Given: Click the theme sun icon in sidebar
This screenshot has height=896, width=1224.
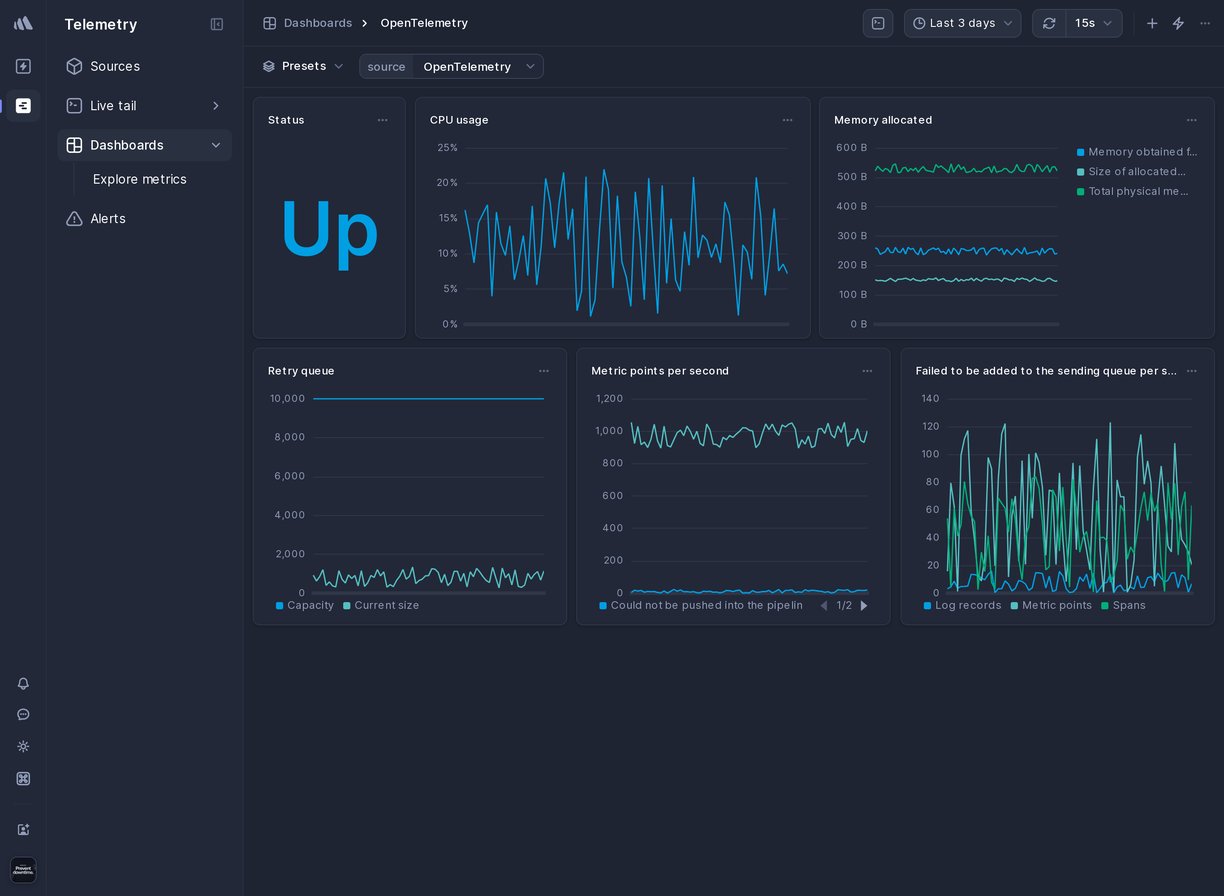Looking at the screenshot, I should [22, 747].
